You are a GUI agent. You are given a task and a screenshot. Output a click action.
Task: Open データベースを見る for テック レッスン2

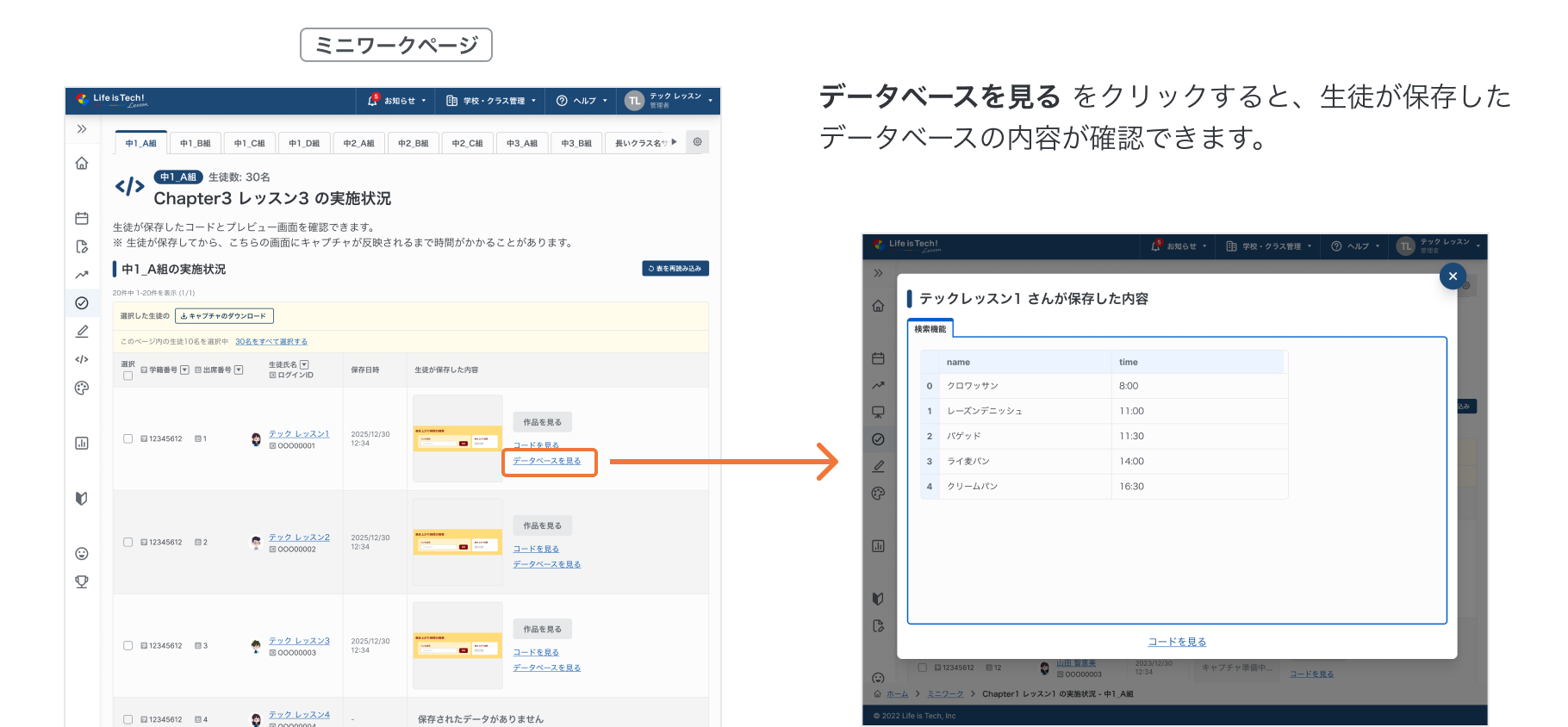point(547,564)
